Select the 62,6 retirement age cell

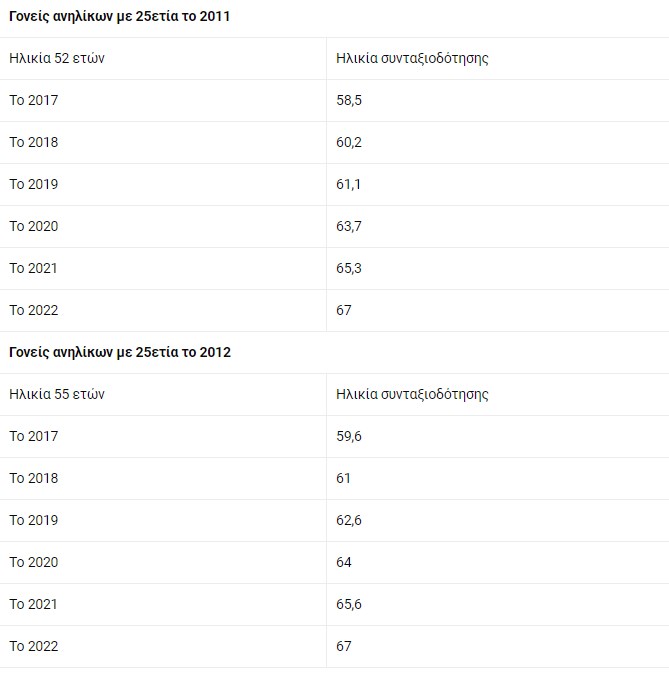[x=349, y=520]
